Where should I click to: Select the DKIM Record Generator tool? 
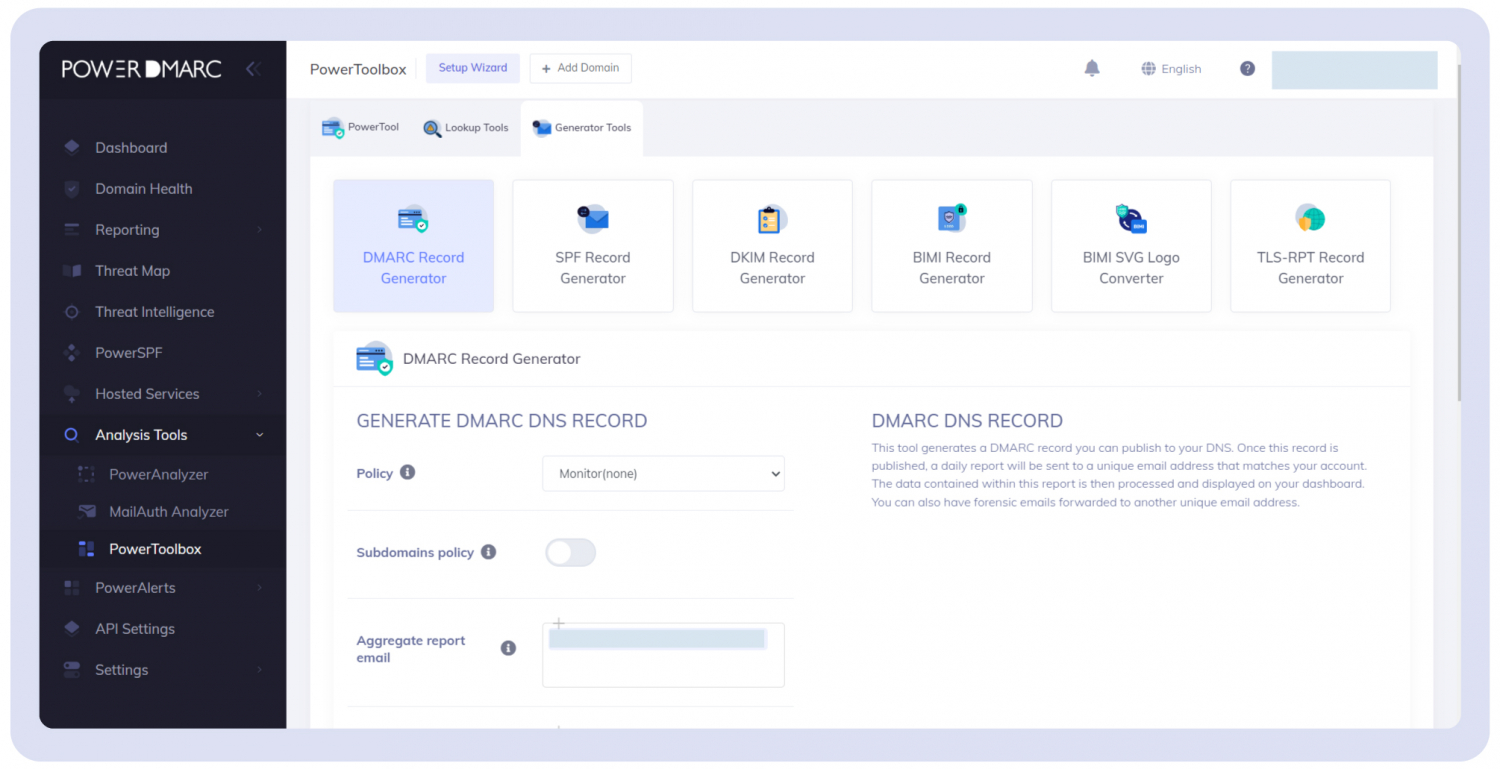tap(771, 246)
